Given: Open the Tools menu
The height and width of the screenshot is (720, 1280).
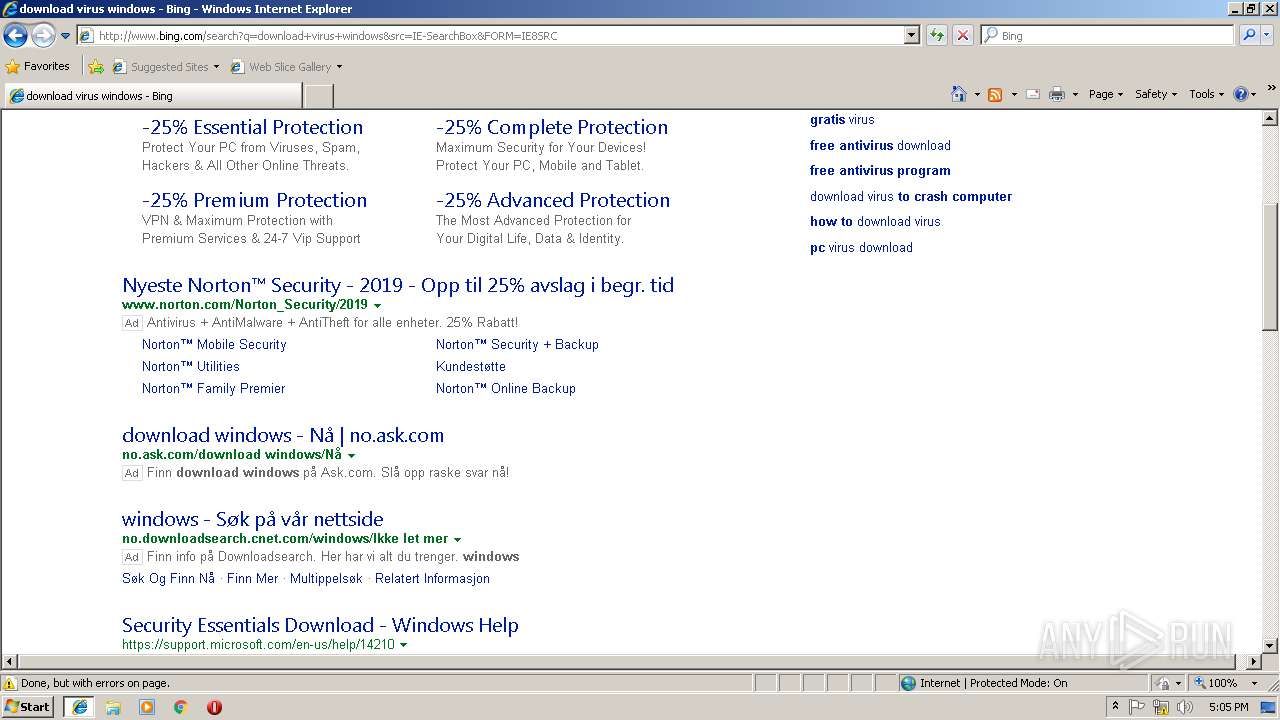Looking at the screenshot, I should point(1206,94).
